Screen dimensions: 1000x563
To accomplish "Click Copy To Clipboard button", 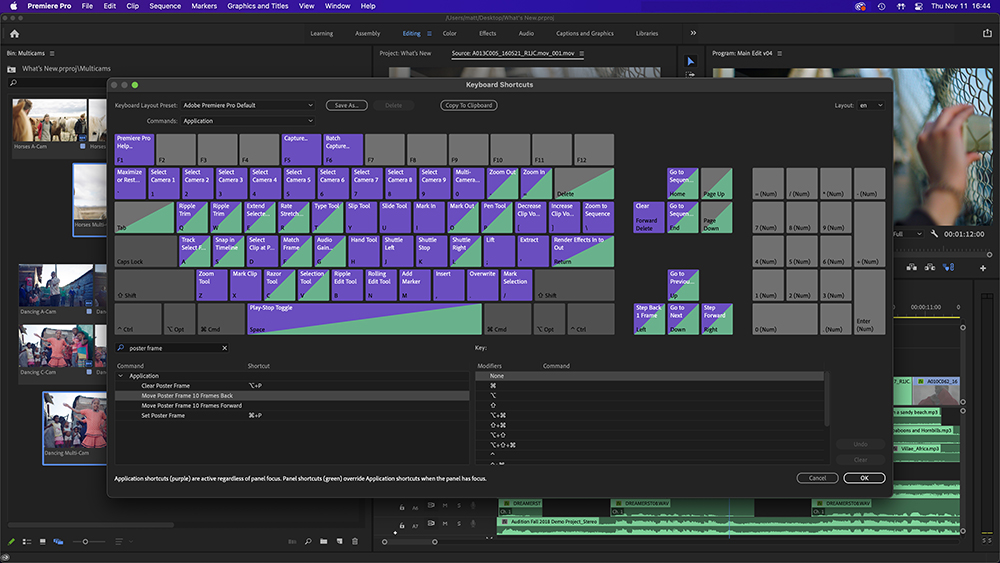I will coord(469,105).
